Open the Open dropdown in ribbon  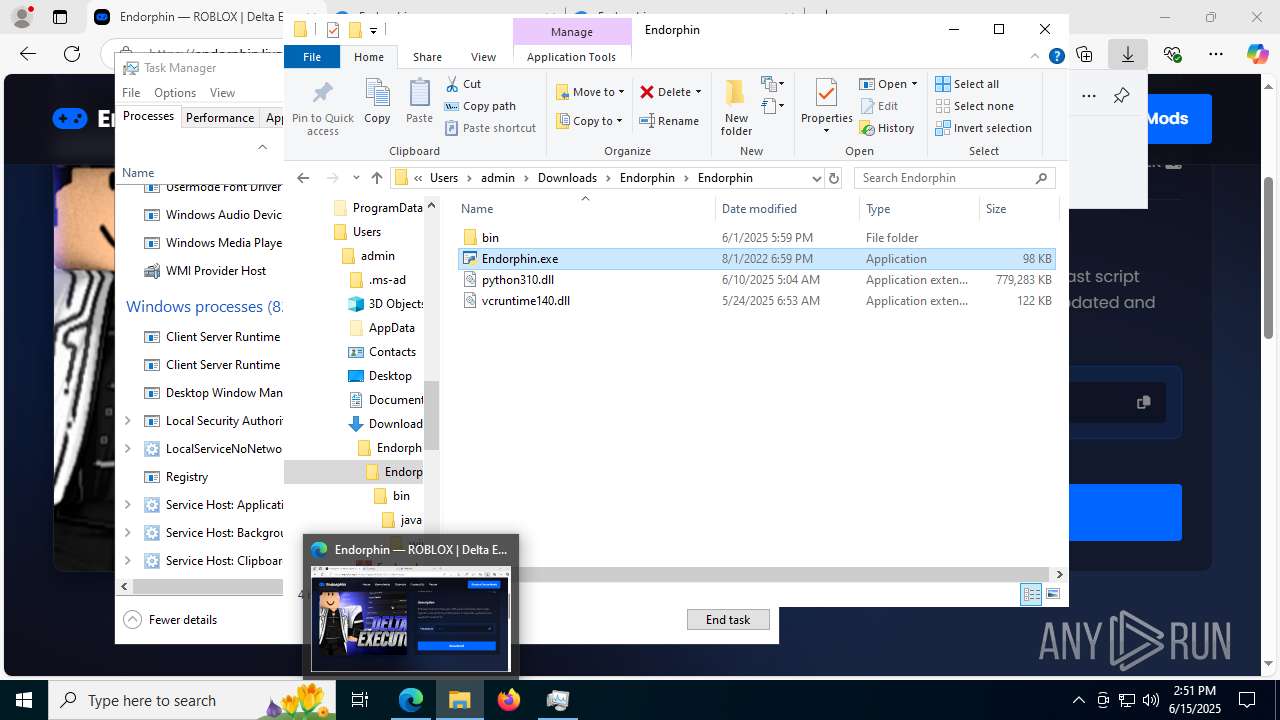[x=887, y=84]
